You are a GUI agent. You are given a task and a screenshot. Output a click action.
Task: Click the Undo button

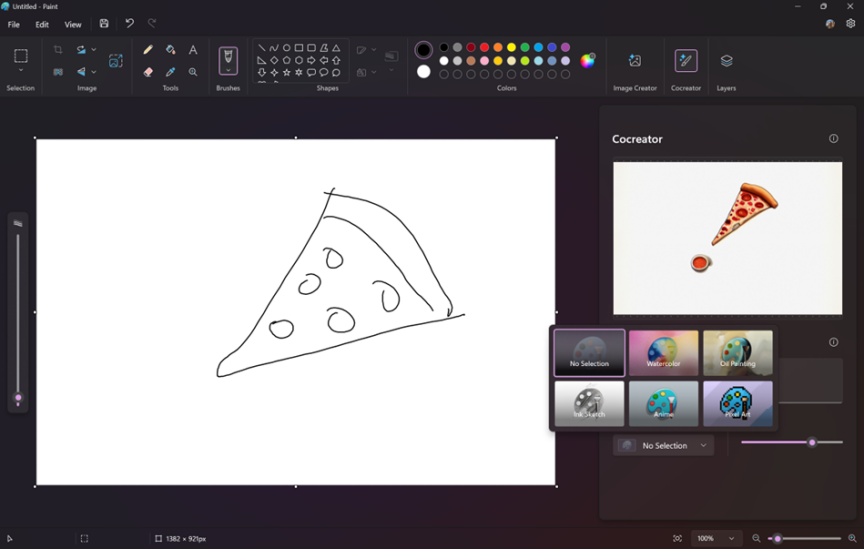(x=129, y=23)
